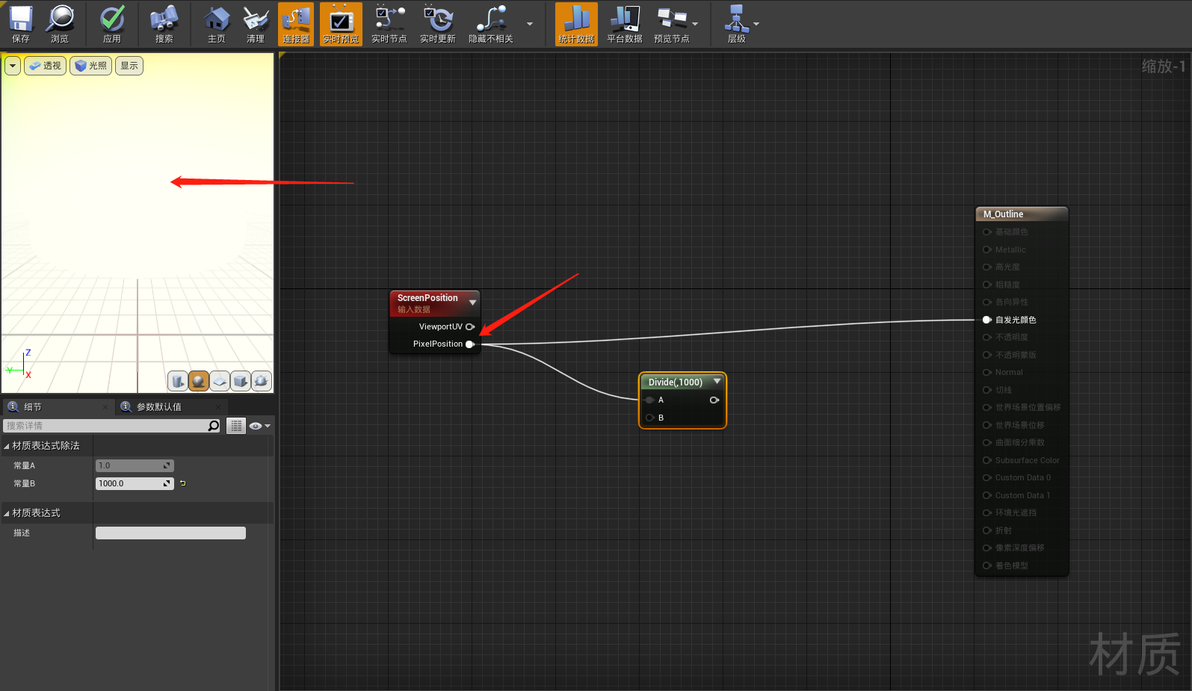The image size is (1192, 691).
Task: Click the 预览节点 (Preview Nodes) icon
Action: 671,24
